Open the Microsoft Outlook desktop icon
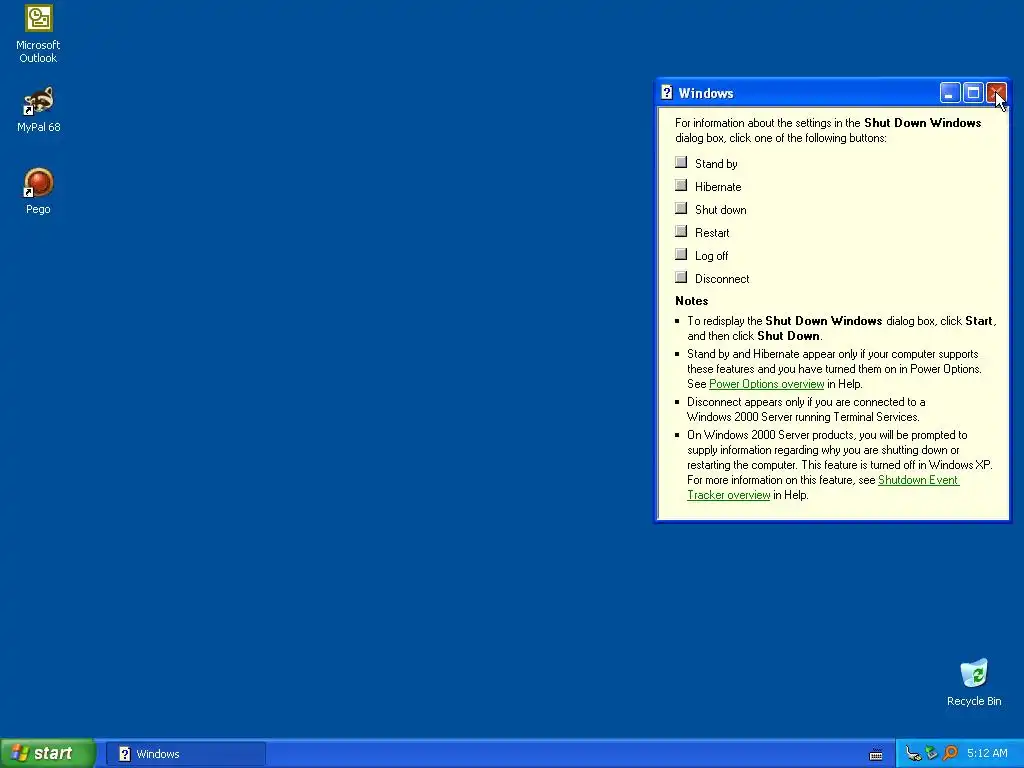1024x768 pixels. (39, 34)
